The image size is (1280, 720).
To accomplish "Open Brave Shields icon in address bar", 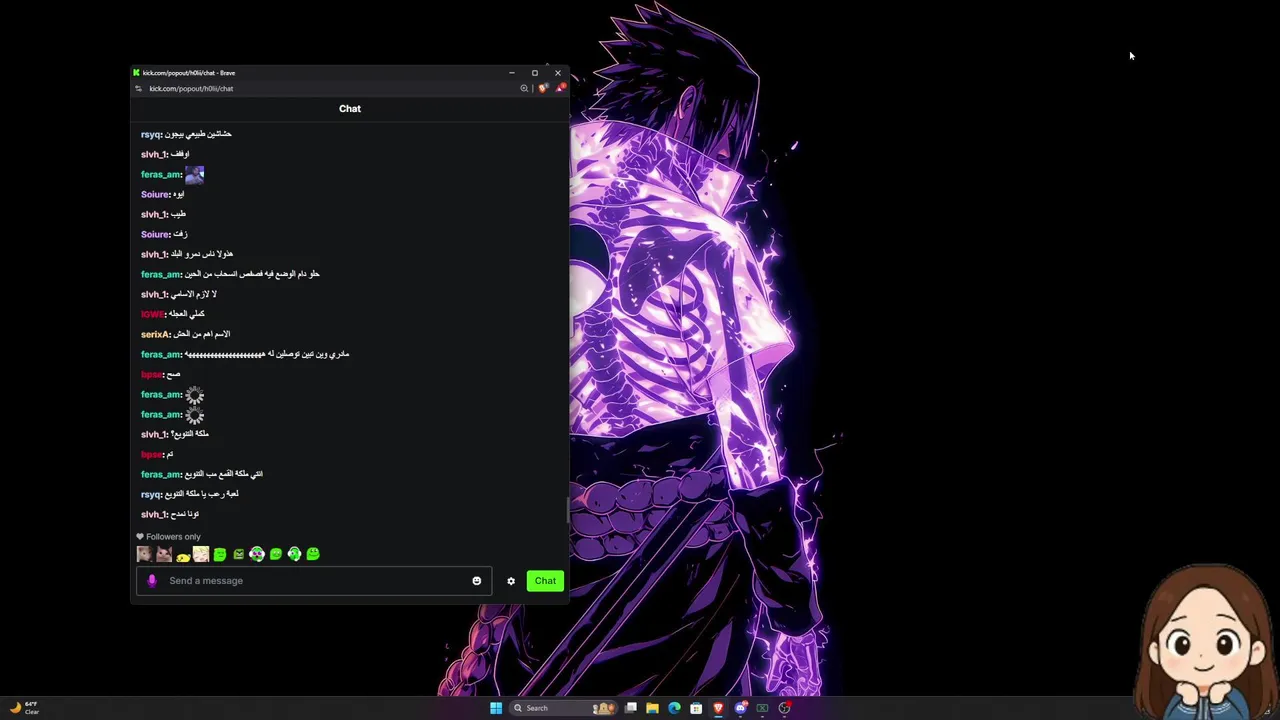I will 543,88.
